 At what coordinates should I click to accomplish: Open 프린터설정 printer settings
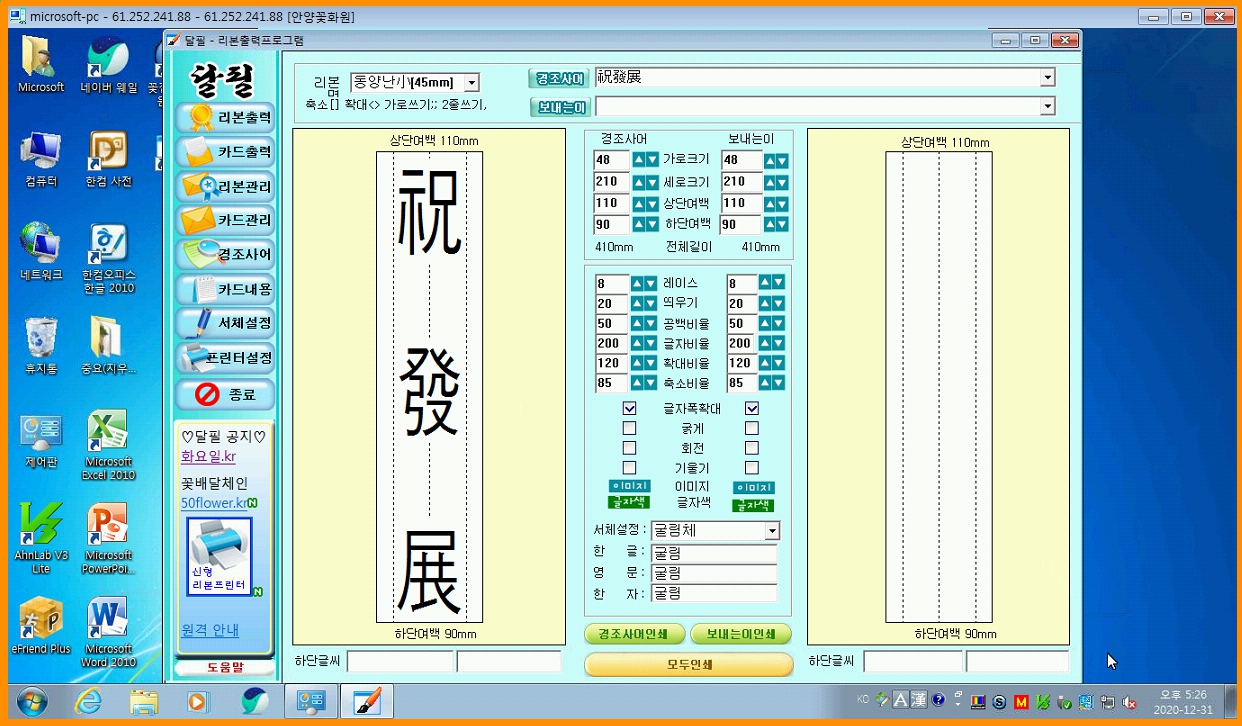224,357
